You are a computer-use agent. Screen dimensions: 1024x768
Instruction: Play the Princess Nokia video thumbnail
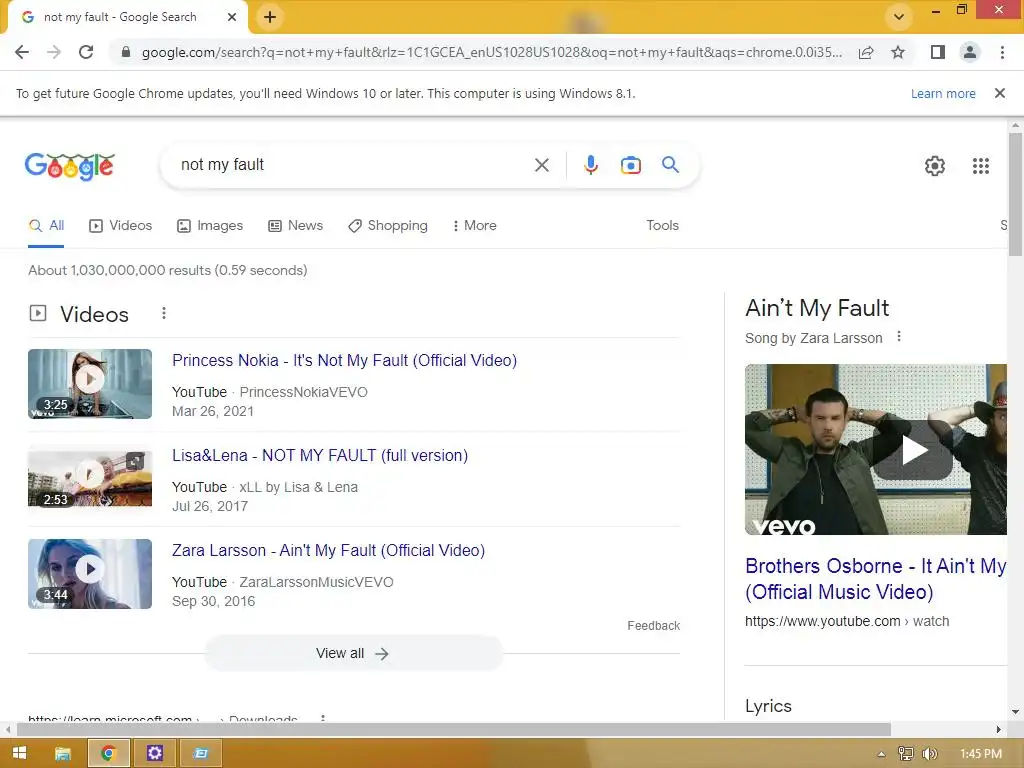click(90, 384)
